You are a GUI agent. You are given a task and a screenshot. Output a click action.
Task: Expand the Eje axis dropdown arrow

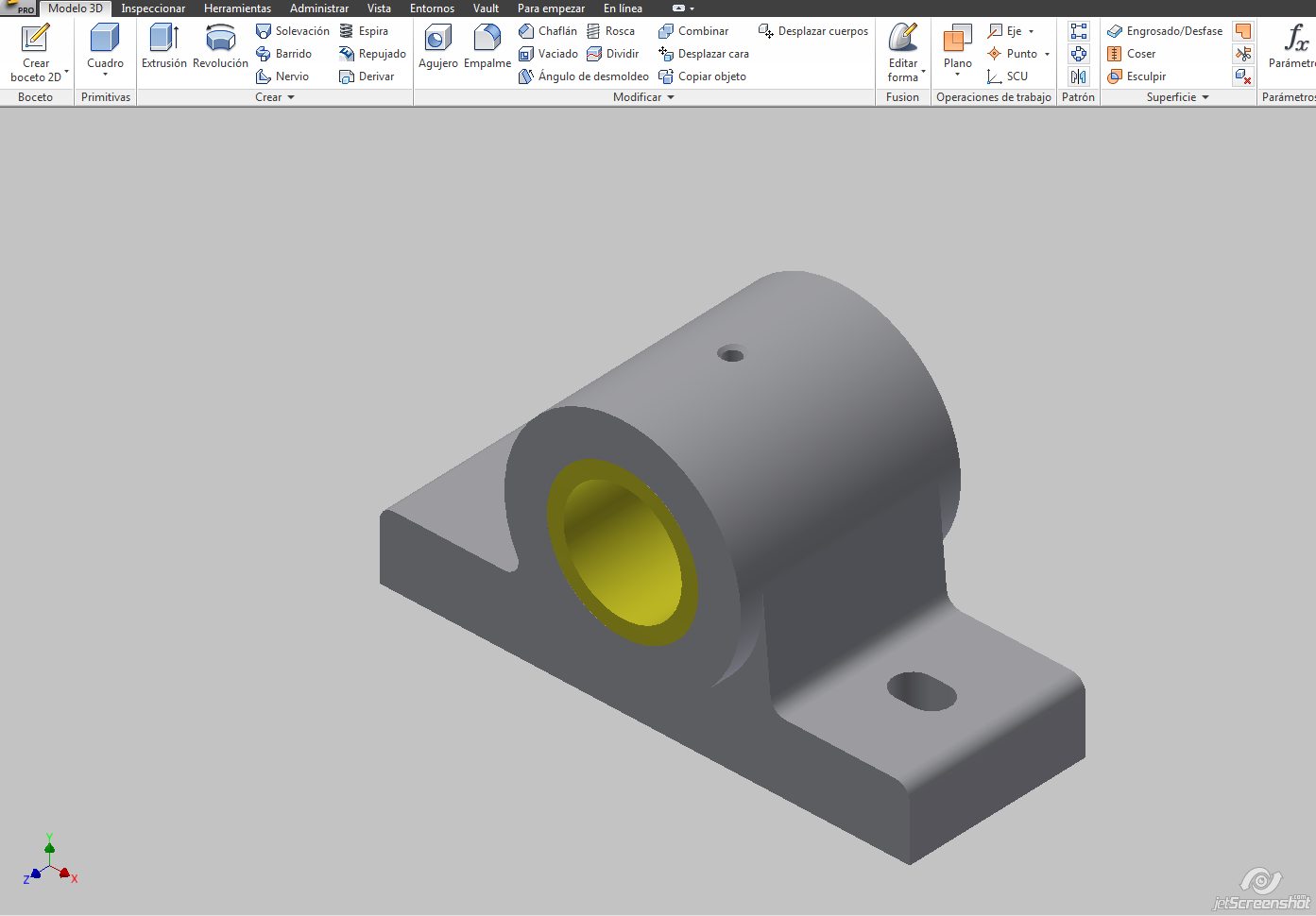1031,31
